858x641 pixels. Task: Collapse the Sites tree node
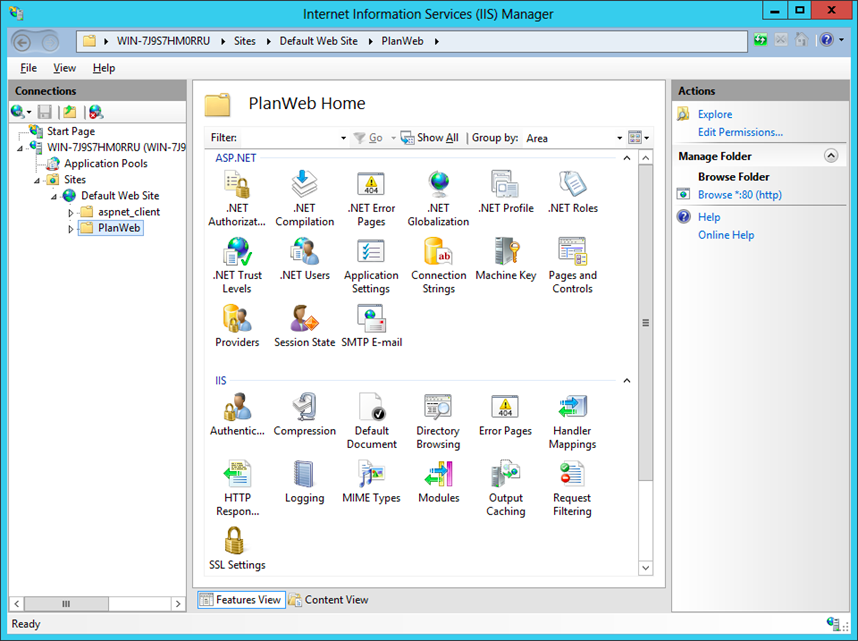pyautogui.click(x=37, y=181)
